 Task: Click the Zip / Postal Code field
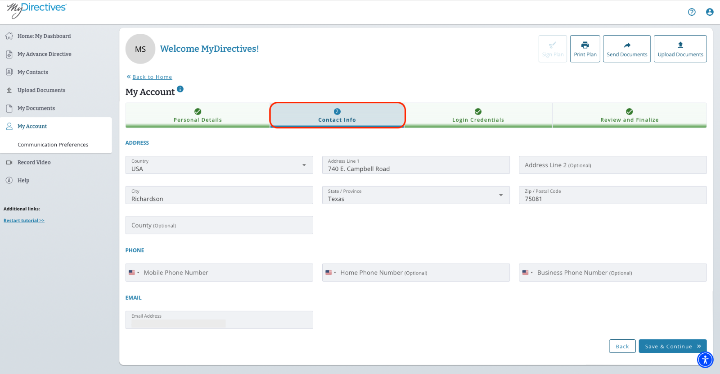(613, 195)
